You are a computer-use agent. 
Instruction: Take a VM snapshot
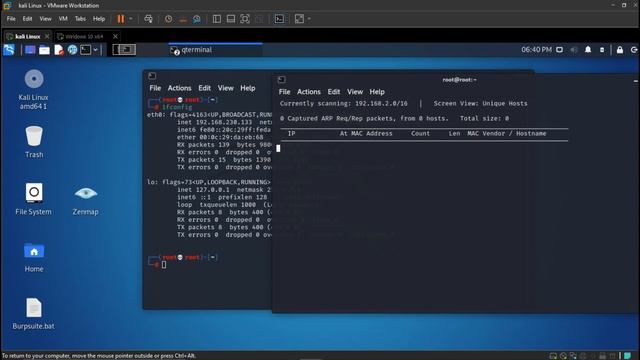tap(168, 19)
